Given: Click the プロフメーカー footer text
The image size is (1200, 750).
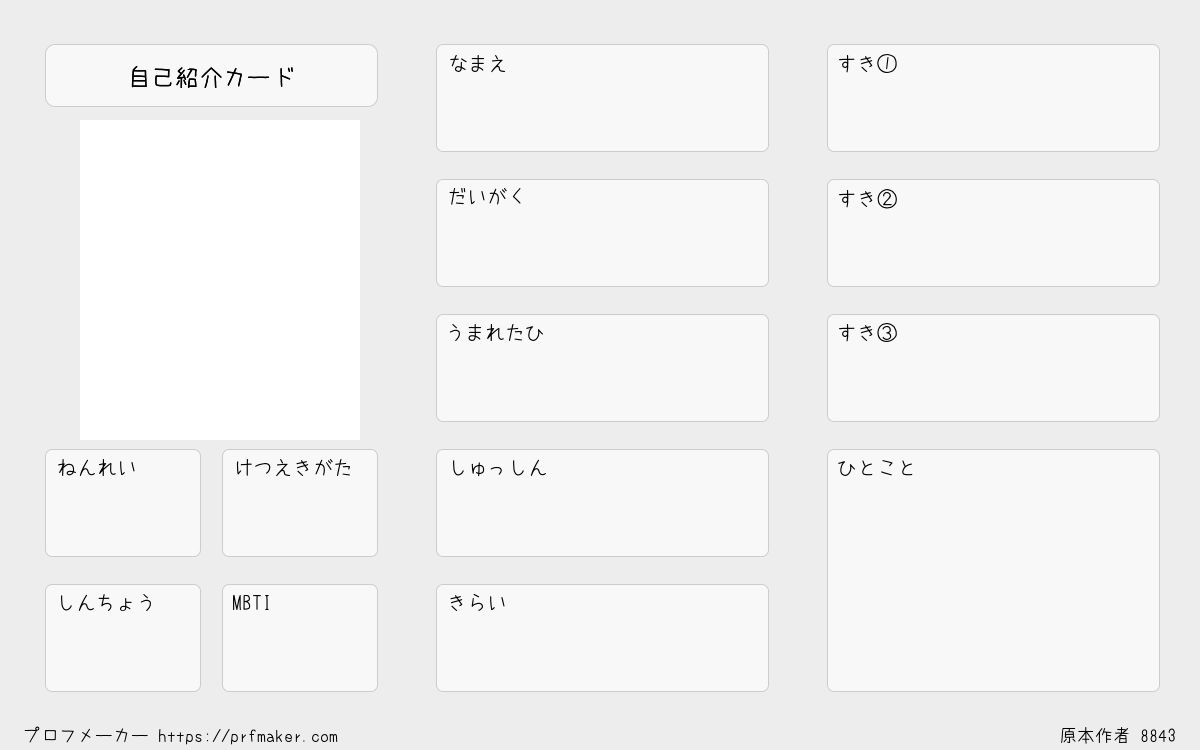Looking at the screenshot, I should click(x=86, y=736).
